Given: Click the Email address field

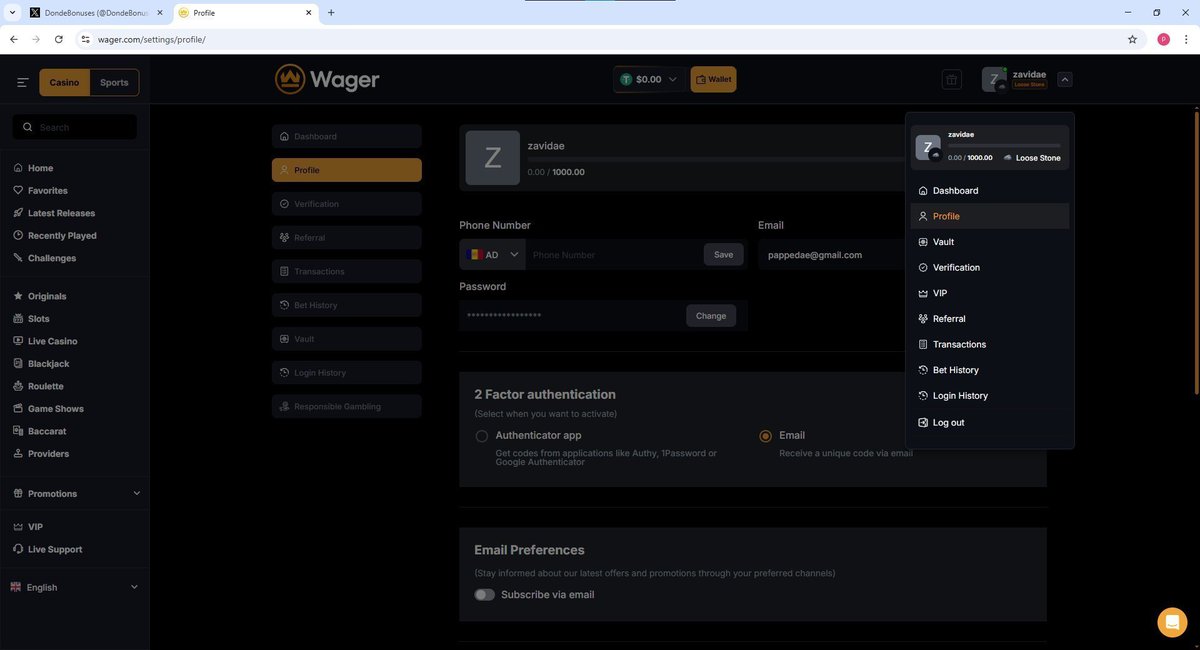Looking at the screenshot, I should click(x=834, y=255).
